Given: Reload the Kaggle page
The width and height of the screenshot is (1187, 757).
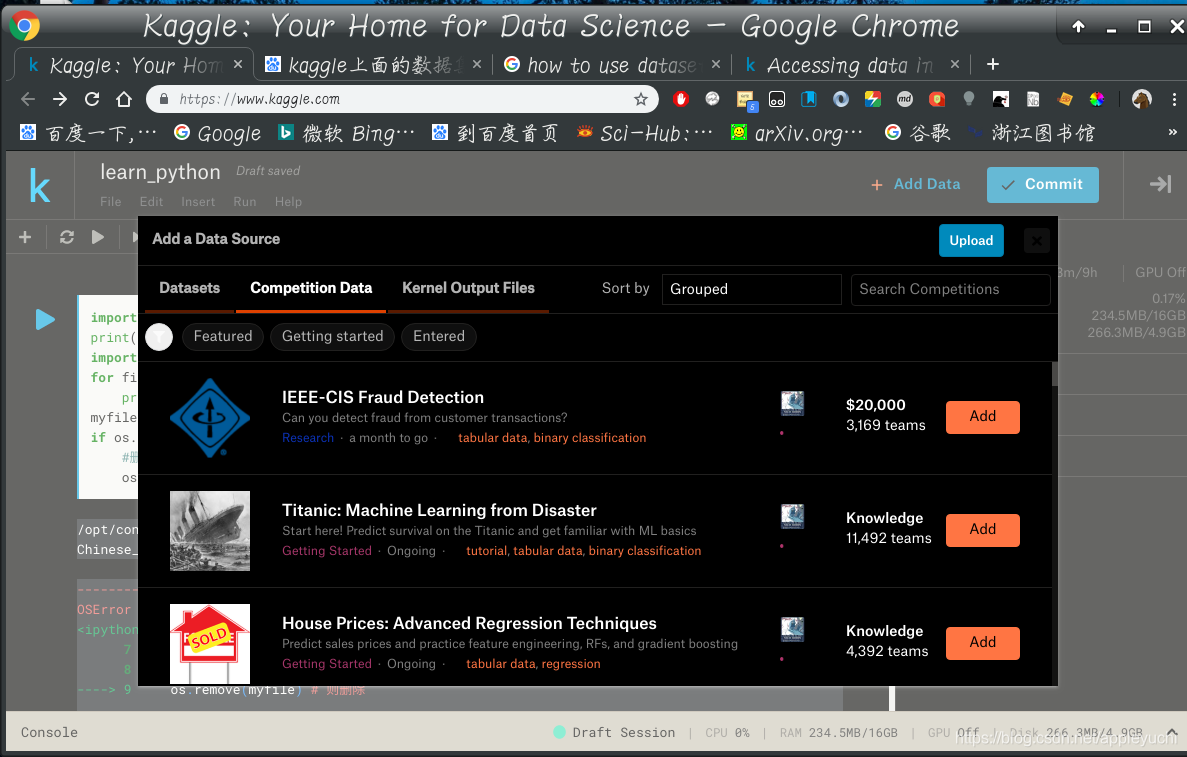Looking at the screenshot, I should (92, 99).
